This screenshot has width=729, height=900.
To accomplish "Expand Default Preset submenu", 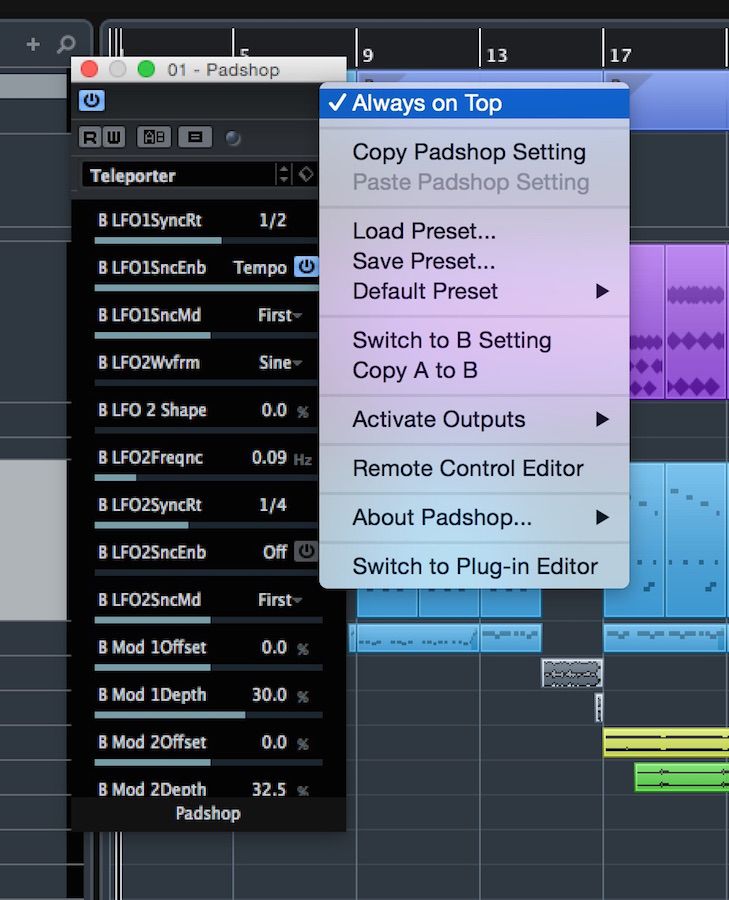I will pos(474,291).
